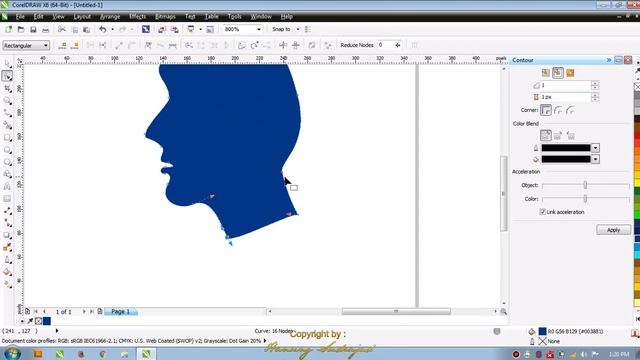Collapse the Contour docker with double chevron
Viewport: 640px width, 360px height.
pos(609,60)
